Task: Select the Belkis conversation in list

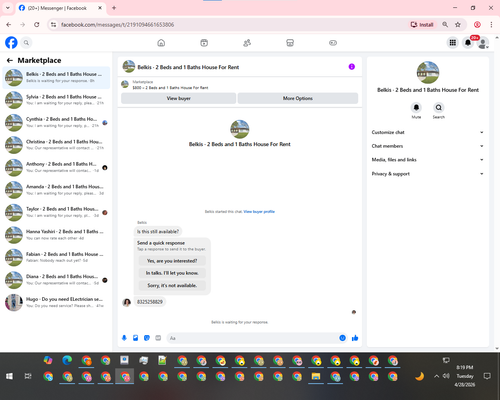Action: click(56, 77)
